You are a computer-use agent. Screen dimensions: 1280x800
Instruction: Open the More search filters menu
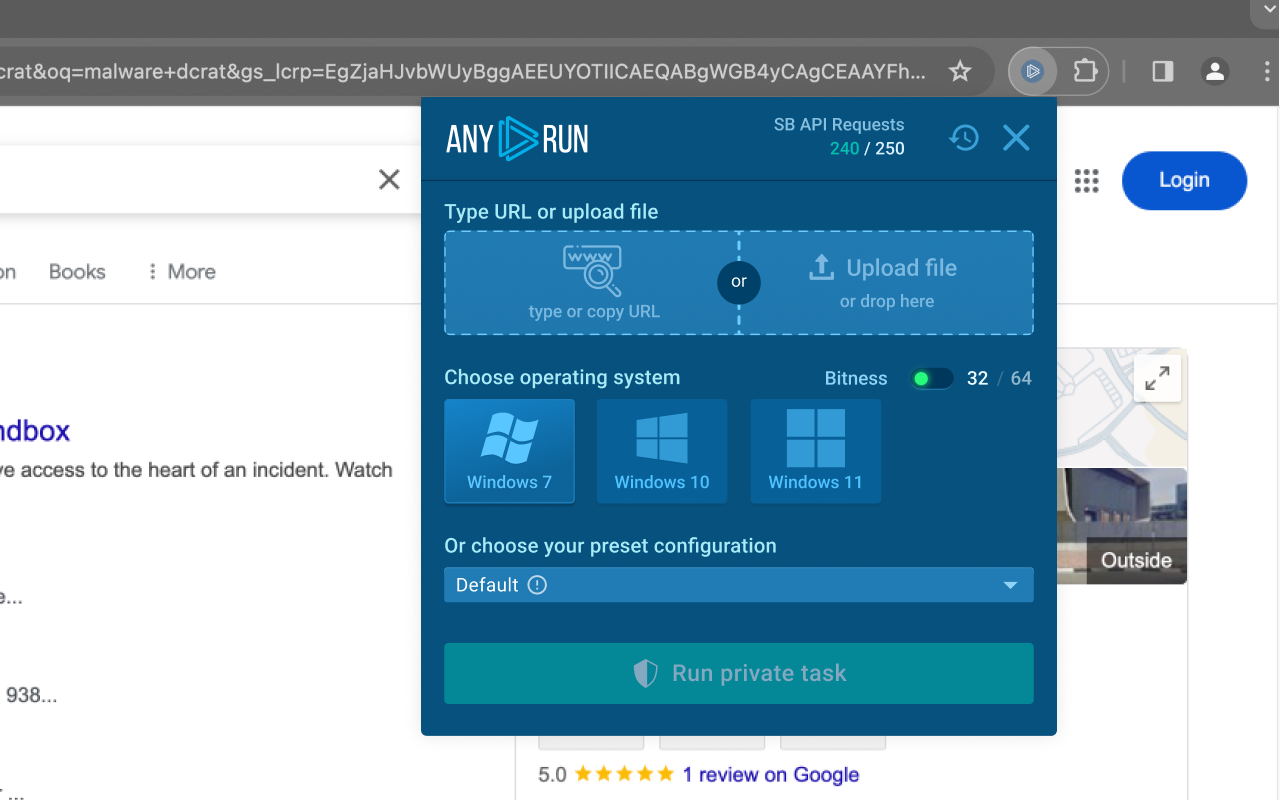click(x=181, y=272)
